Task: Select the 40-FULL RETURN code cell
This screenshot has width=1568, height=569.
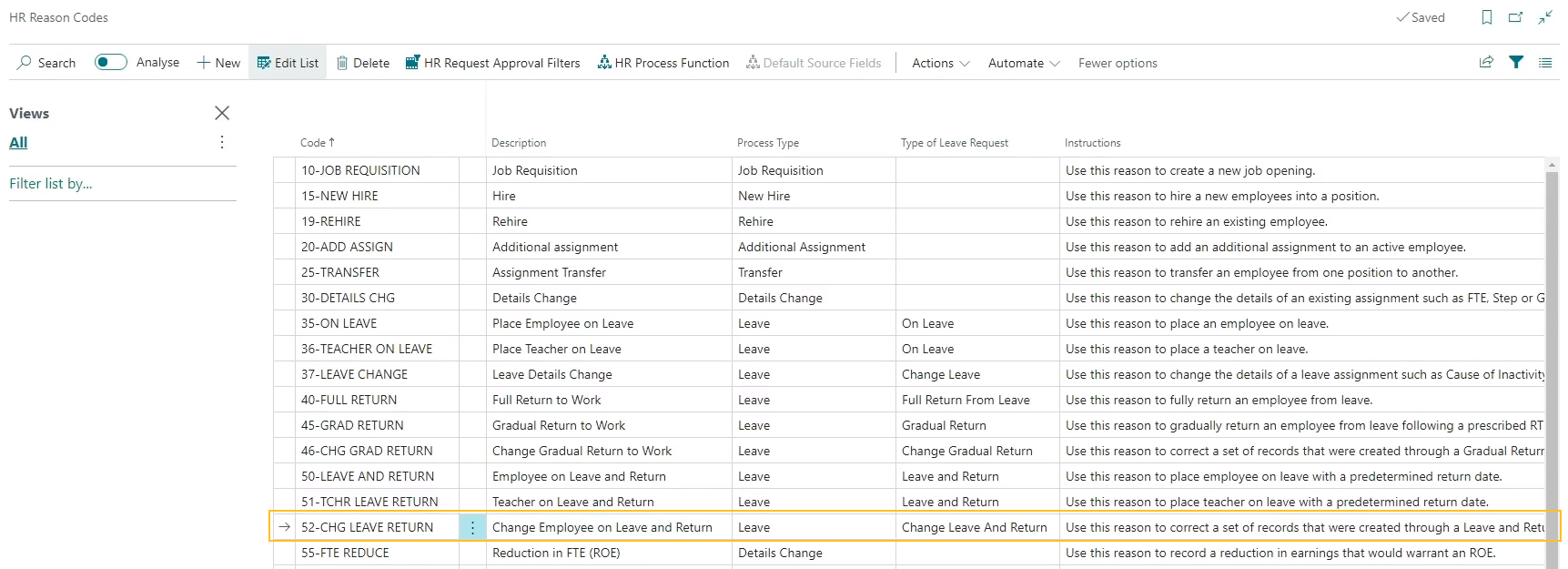Action: 377,400
